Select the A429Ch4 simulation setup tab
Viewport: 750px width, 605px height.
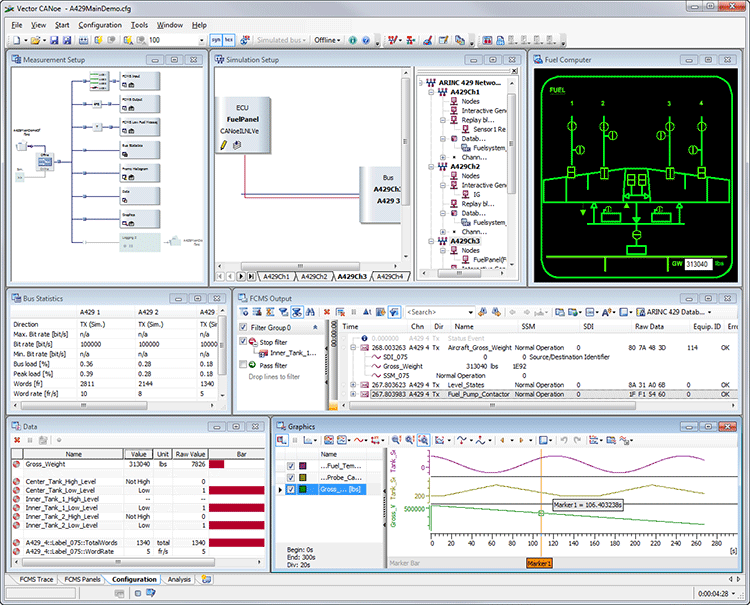click(389, 276)
